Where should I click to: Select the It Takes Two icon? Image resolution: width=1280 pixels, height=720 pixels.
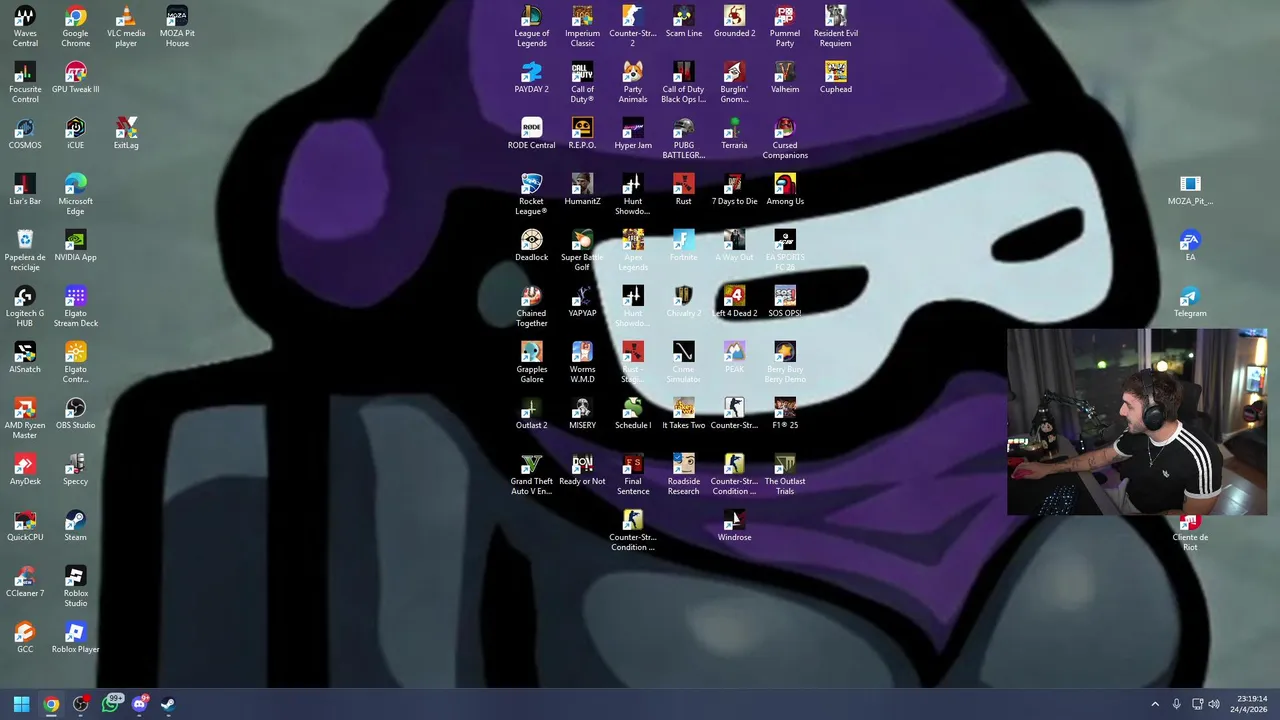(x=684, y=414)
